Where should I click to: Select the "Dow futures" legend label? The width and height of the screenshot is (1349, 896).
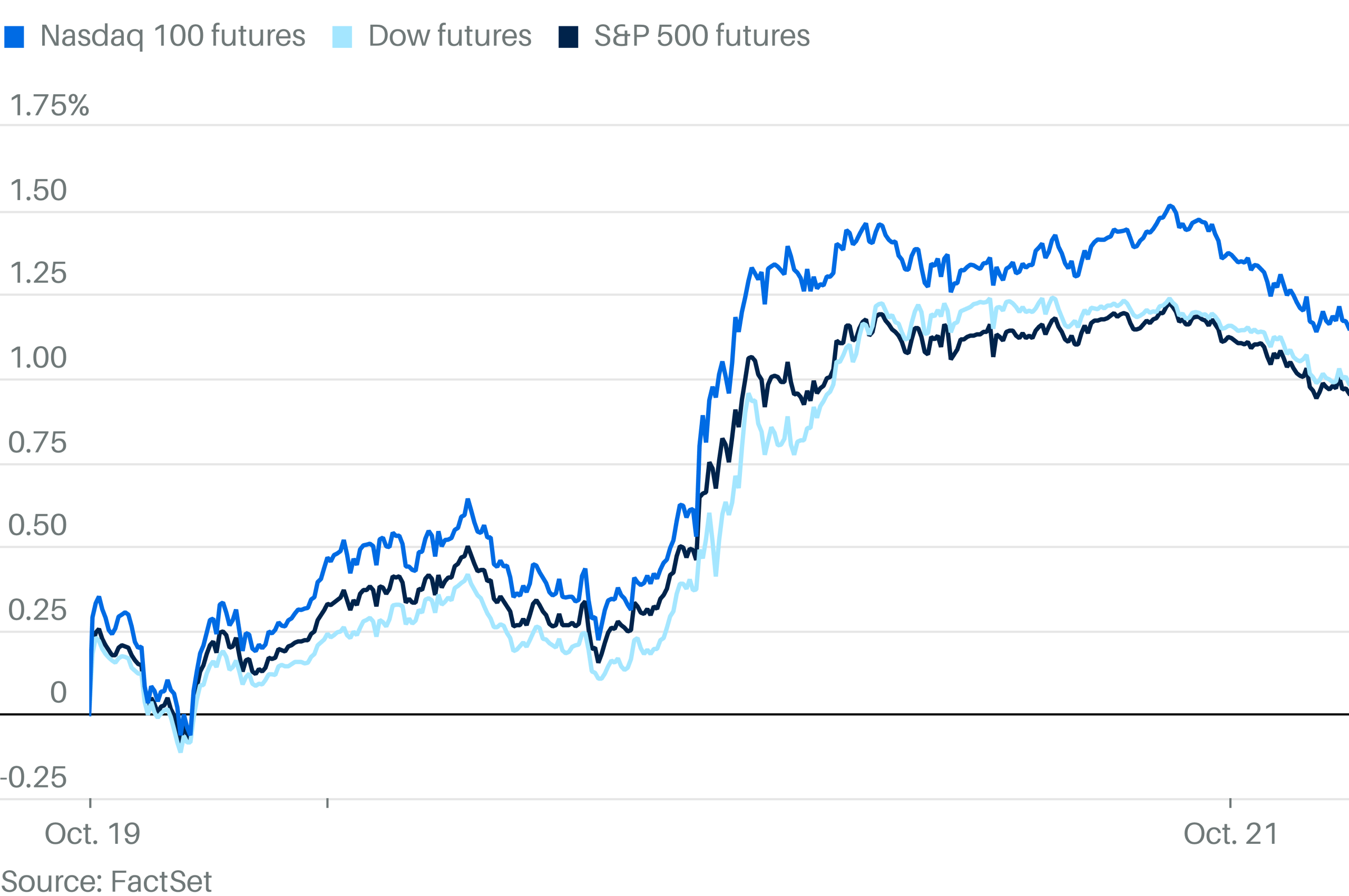pos(450,36)
